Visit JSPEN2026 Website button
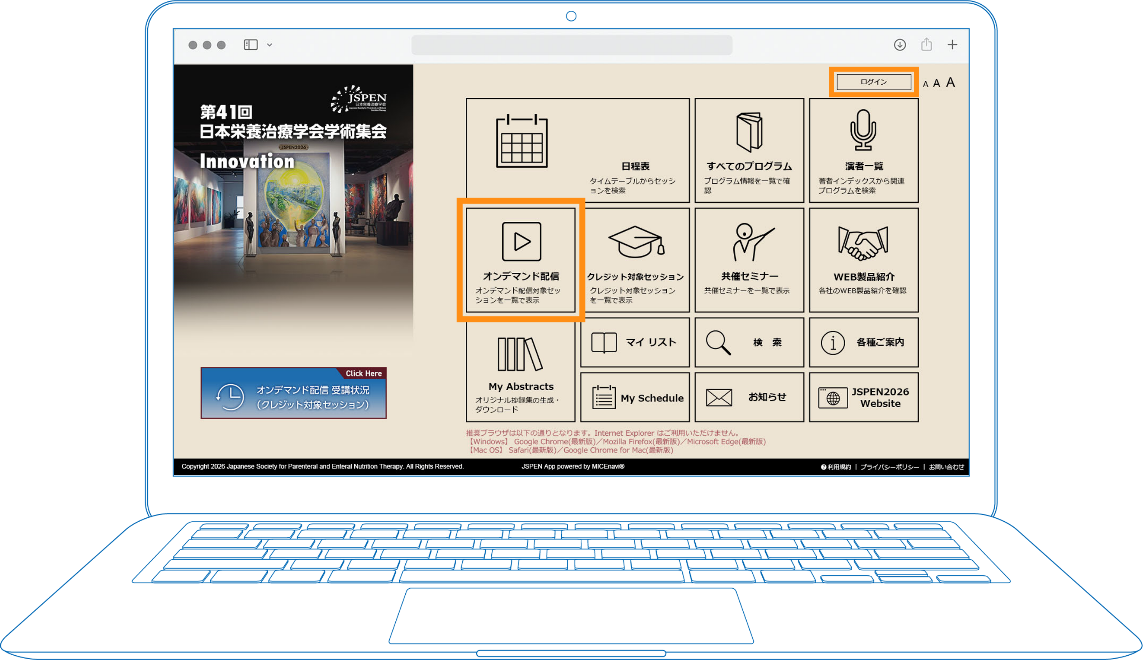 [x=863, y=398]
